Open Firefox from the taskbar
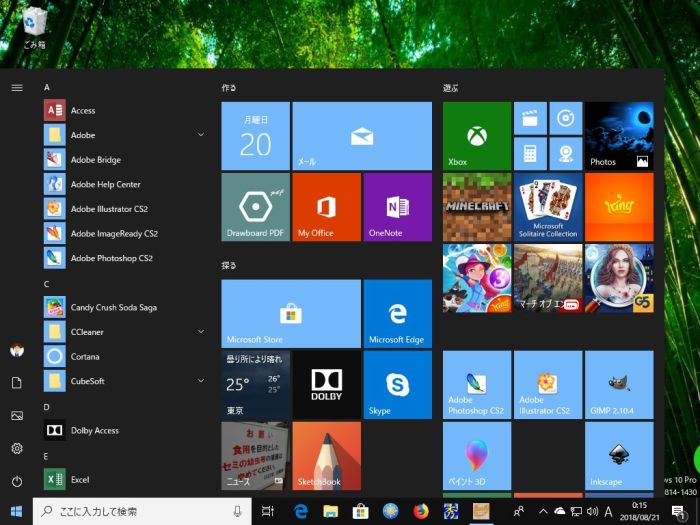This screenshot has width=700, height=525. pyautogui.click(x=421, y=511)
